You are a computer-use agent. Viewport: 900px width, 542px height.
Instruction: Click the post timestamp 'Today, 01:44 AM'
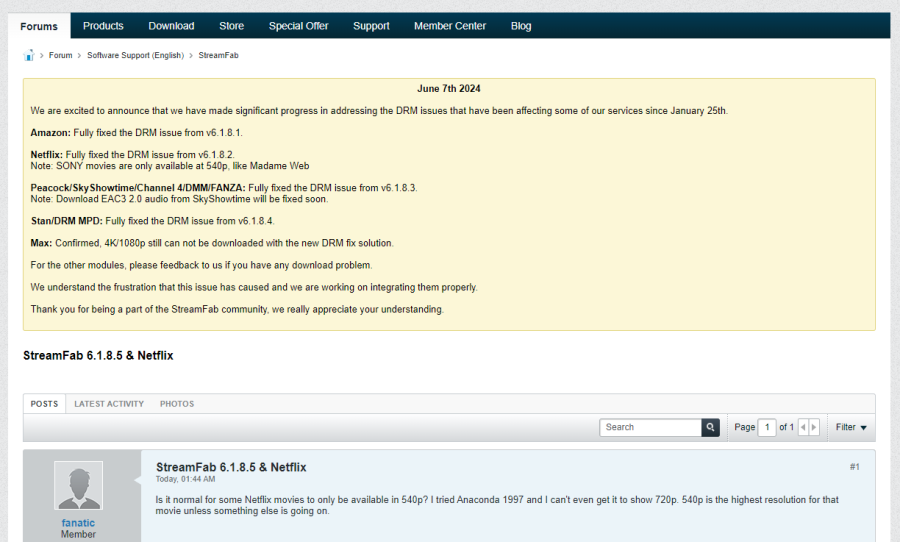tap(185, 479)
